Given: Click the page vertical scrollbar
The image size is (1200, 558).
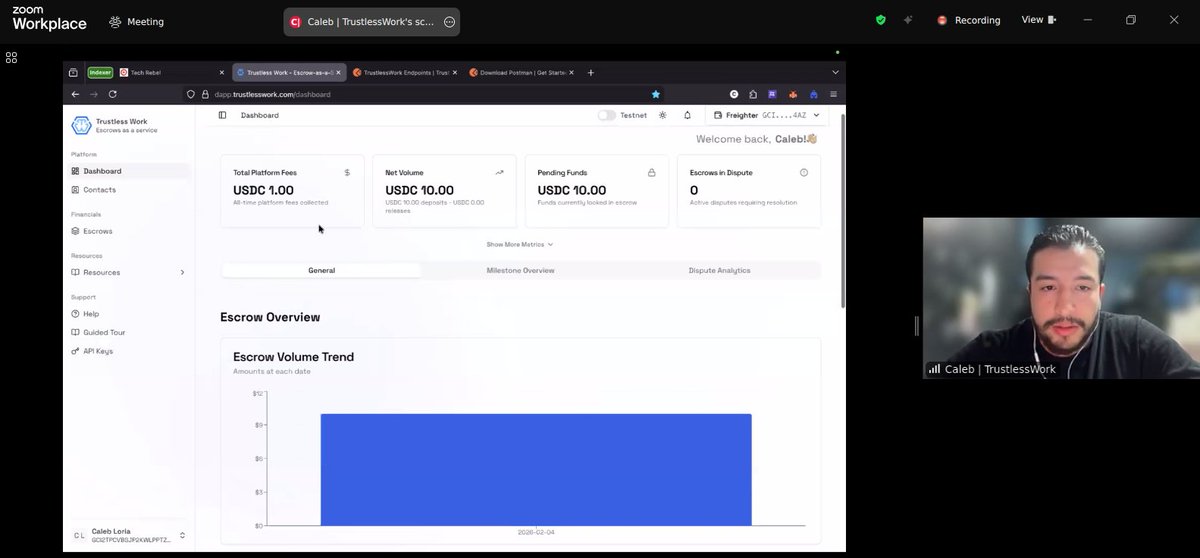Looking at the screenshot, I should (x=842, y=210).
